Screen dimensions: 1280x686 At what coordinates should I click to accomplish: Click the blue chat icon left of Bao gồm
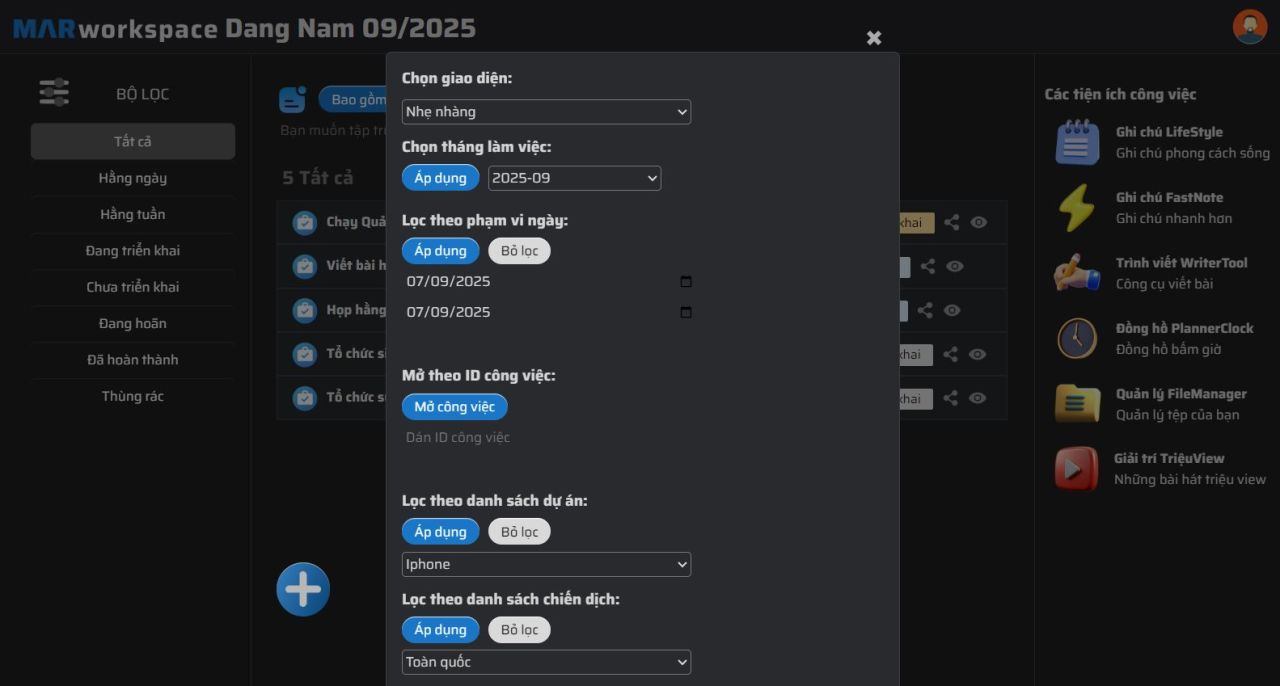point(293,99)
